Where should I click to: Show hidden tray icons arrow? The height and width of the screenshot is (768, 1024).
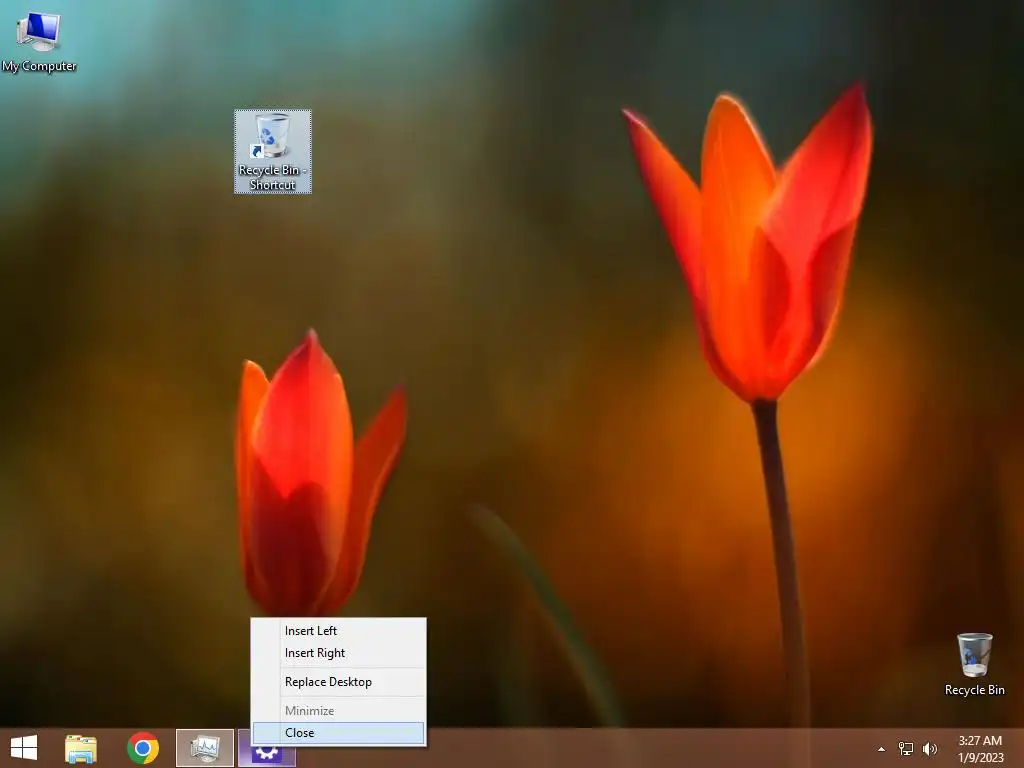882,749
